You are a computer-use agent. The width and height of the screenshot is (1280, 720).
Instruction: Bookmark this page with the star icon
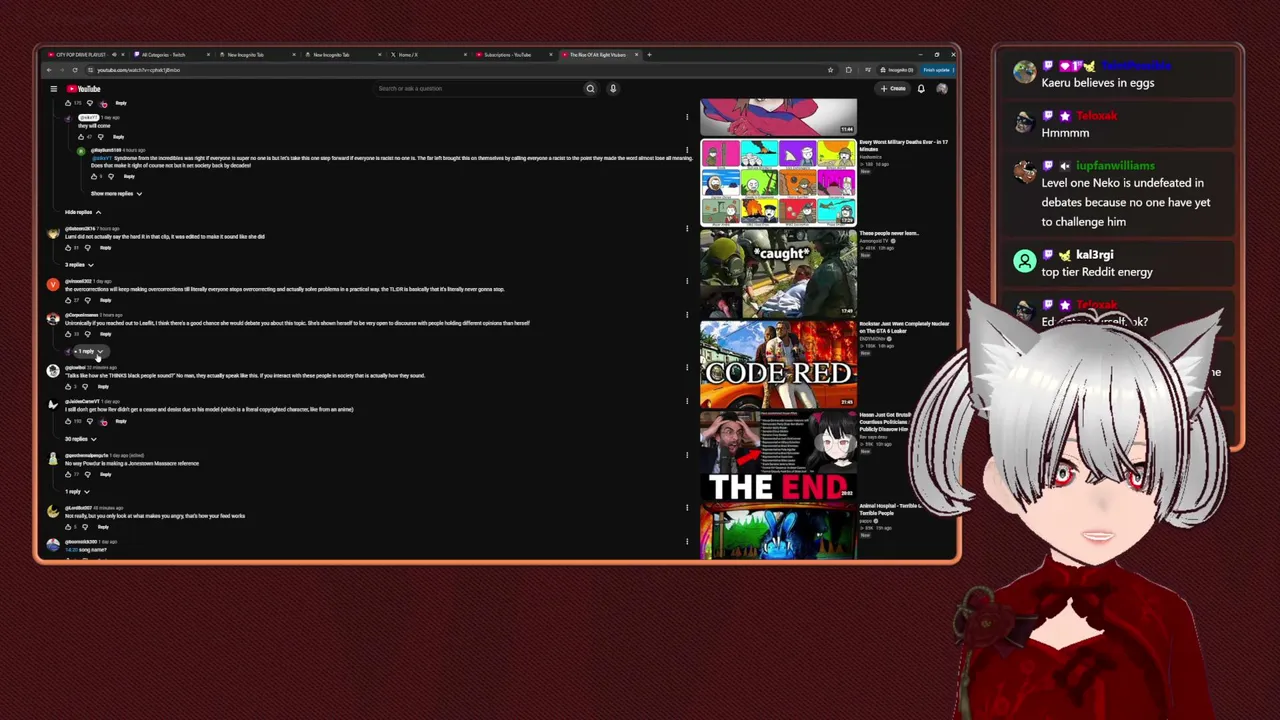point(830,70)
